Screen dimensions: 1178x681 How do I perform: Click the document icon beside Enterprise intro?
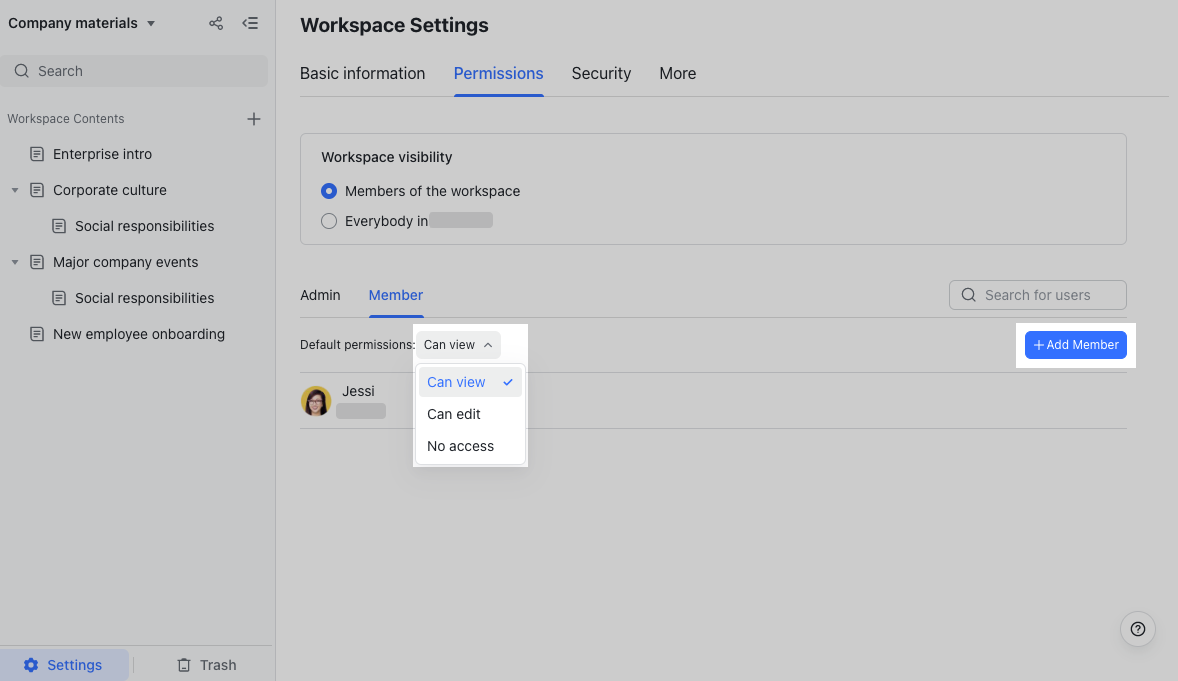(x=37, y=154)
